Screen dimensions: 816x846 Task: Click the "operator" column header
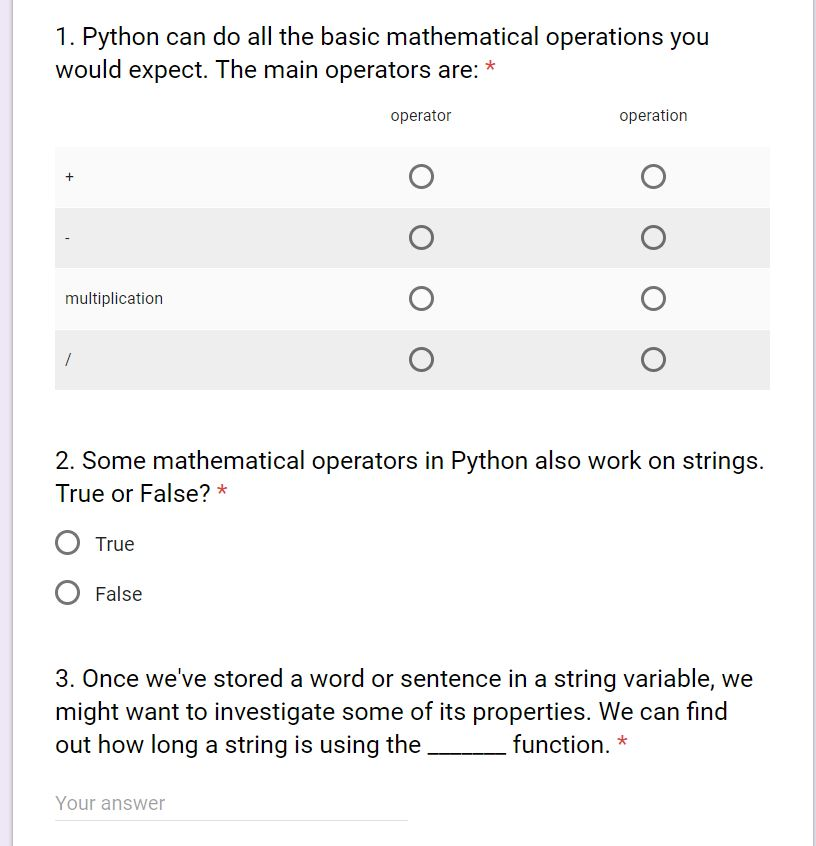click(x=421, y=116)
